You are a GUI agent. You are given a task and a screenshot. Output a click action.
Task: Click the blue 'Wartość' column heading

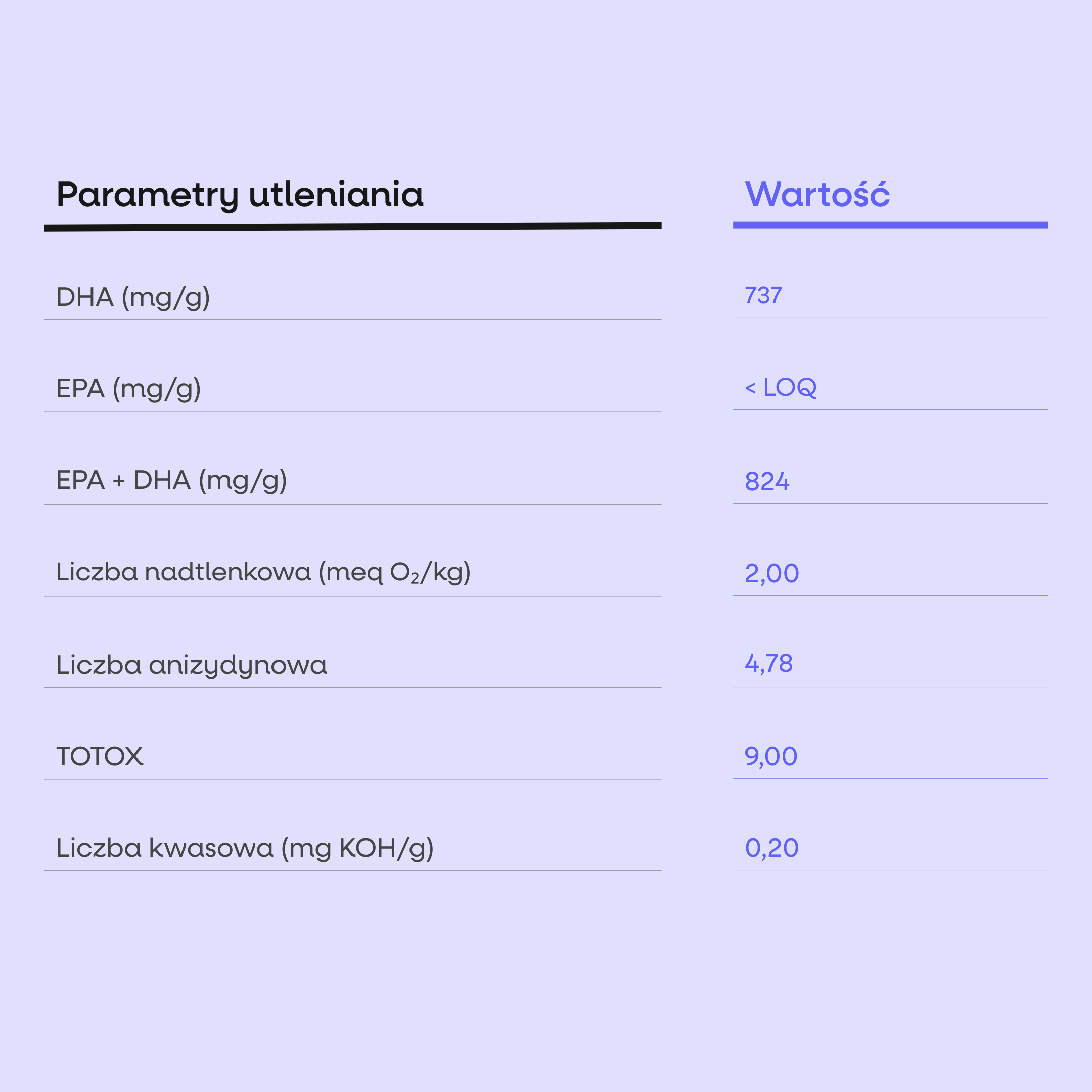click(817, 195)
